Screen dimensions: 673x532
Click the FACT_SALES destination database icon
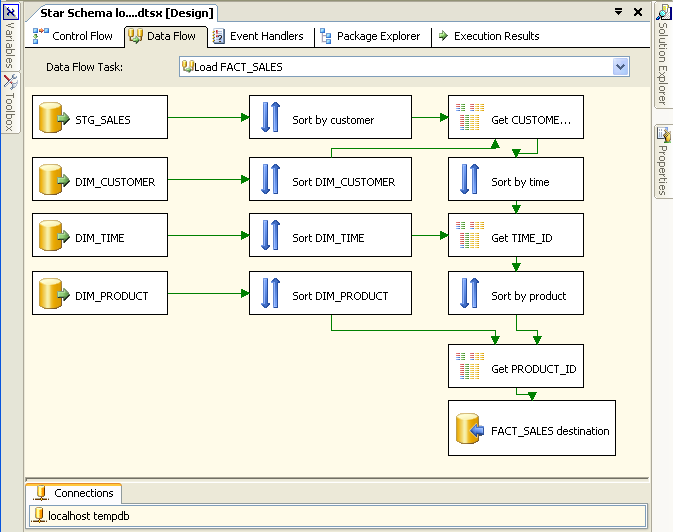point(470,428)
